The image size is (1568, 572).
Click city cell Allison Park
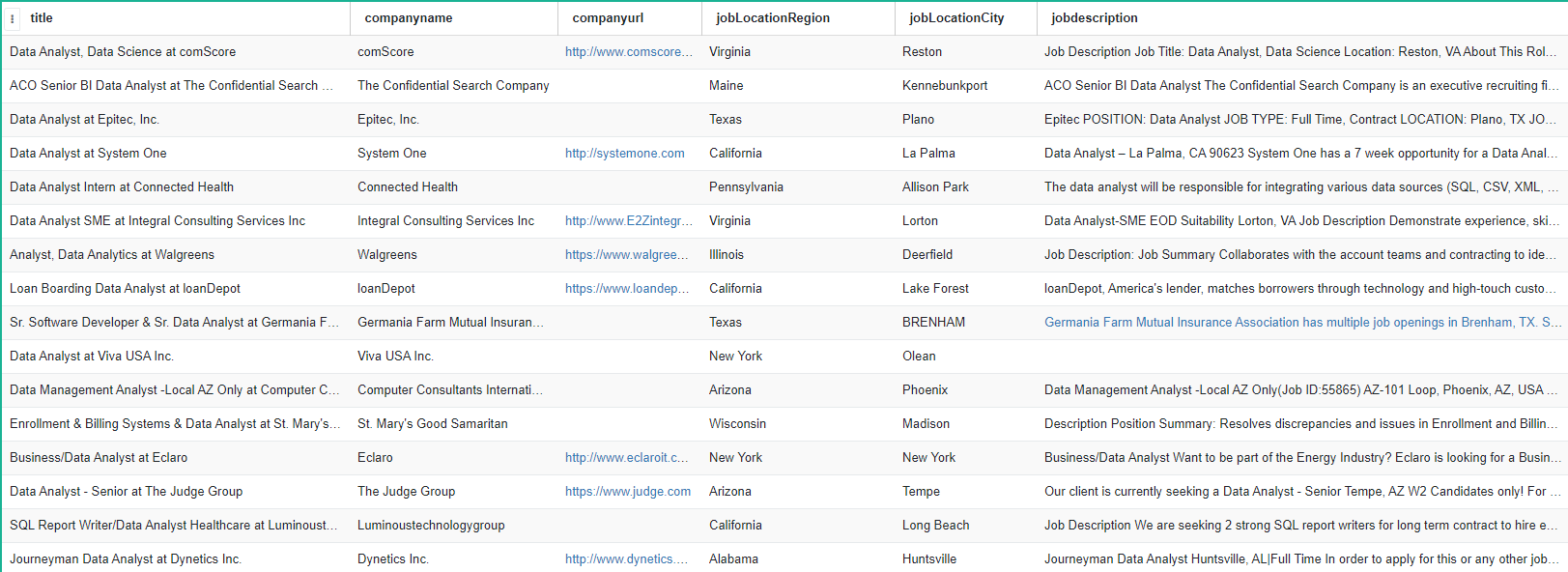point(935,187)
